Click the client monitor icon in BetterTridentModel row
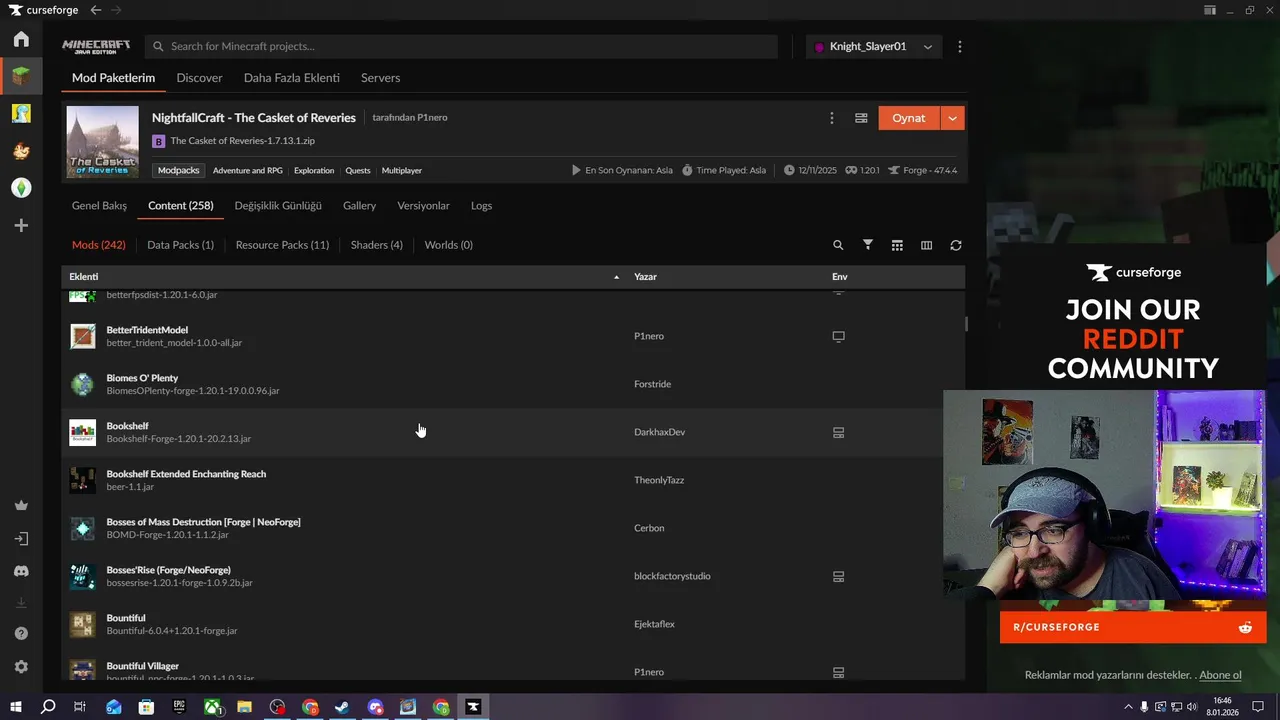This screenshot has width=1280, height=720. tap(839, 336)
